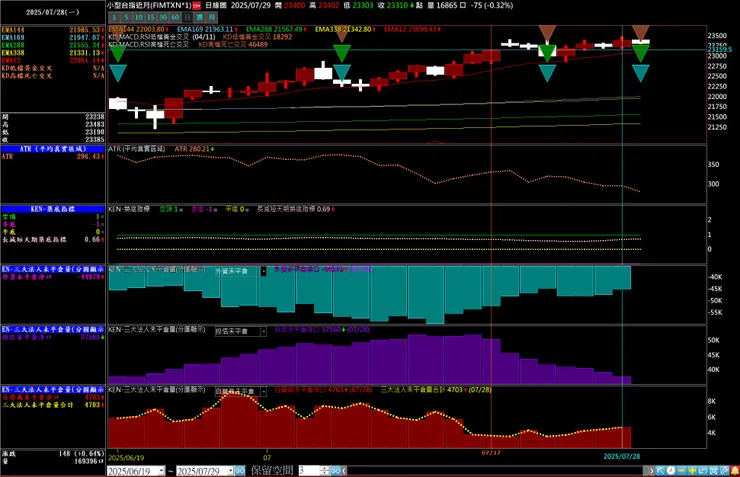
Task: Click GO button beside 保留空間 field
Action: [x=335, y=470]
